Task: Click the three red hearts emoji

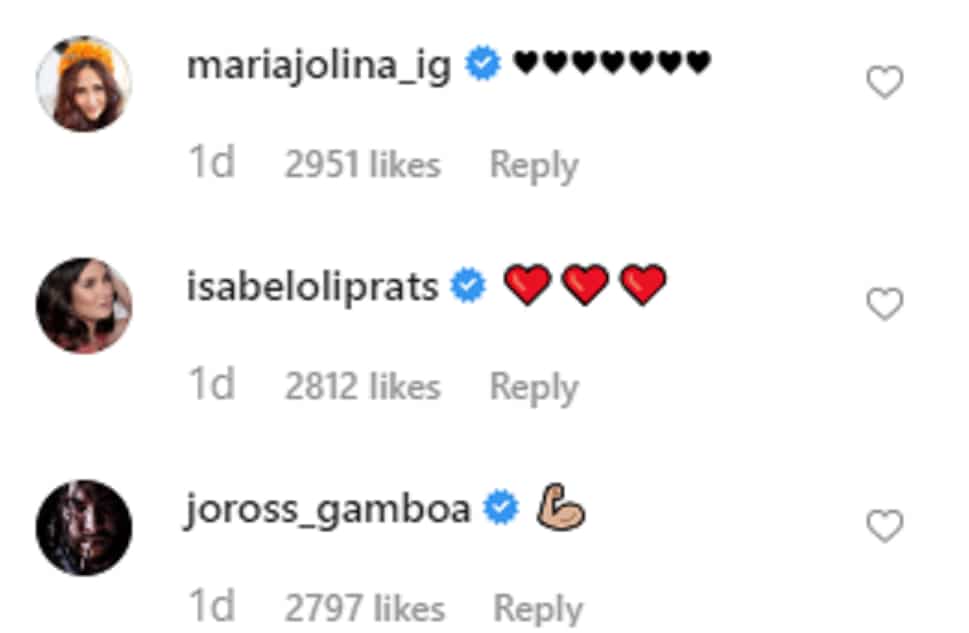Action: 585,285
